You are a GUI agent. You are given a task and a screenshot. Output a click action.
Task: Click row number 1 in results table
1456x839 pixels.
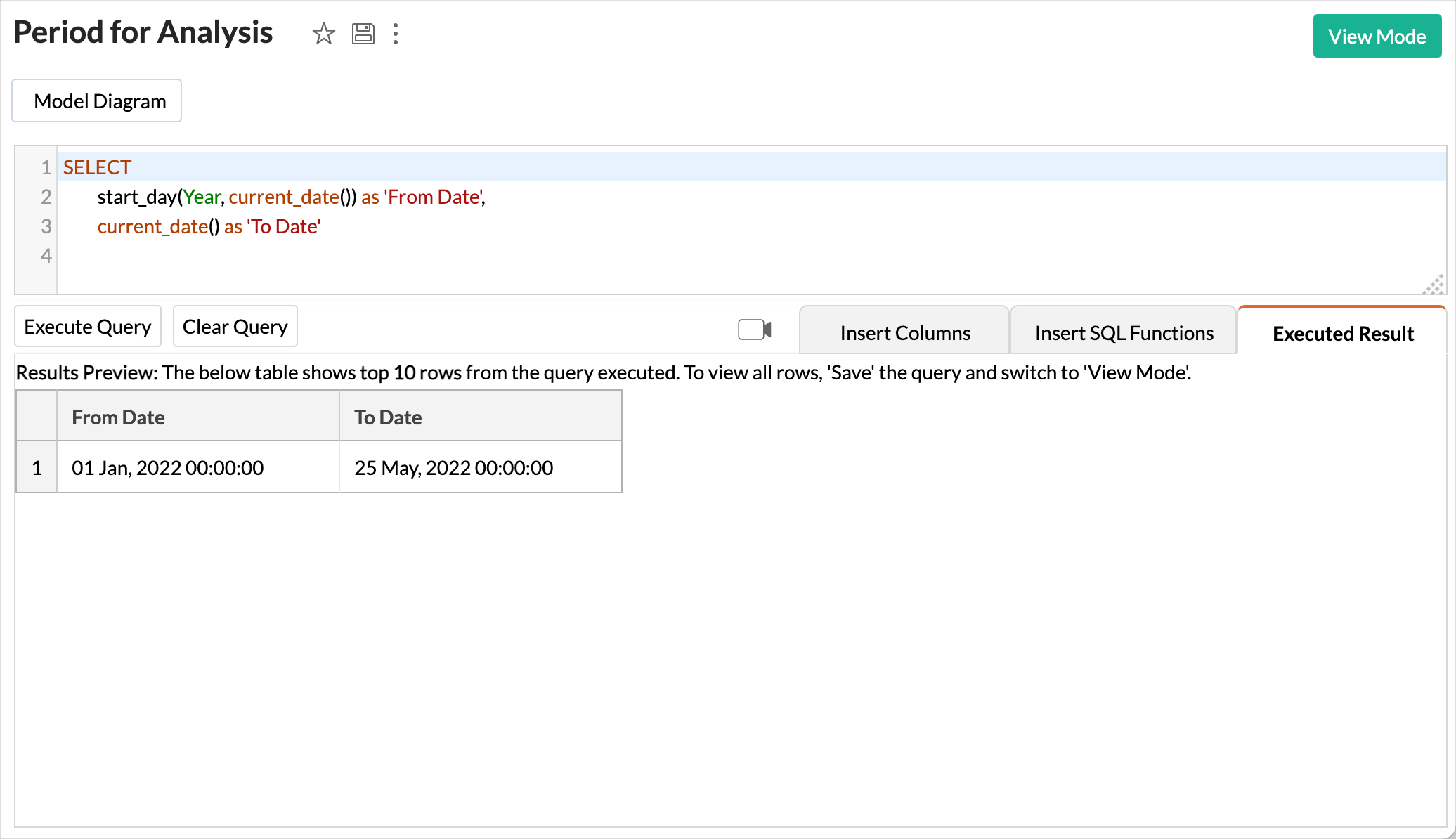37,467
